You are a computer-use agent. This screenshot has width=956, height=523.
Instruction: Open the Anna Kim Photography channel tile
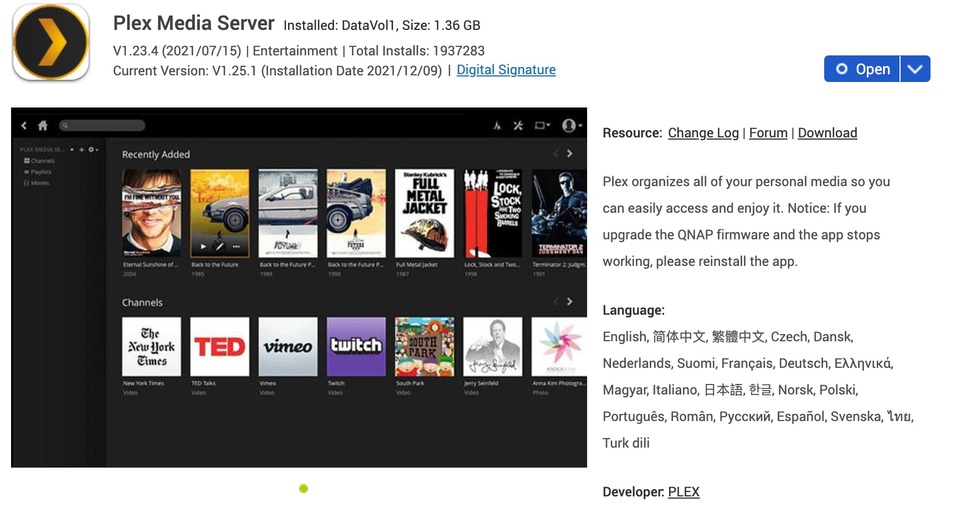[x=559, y=346]
